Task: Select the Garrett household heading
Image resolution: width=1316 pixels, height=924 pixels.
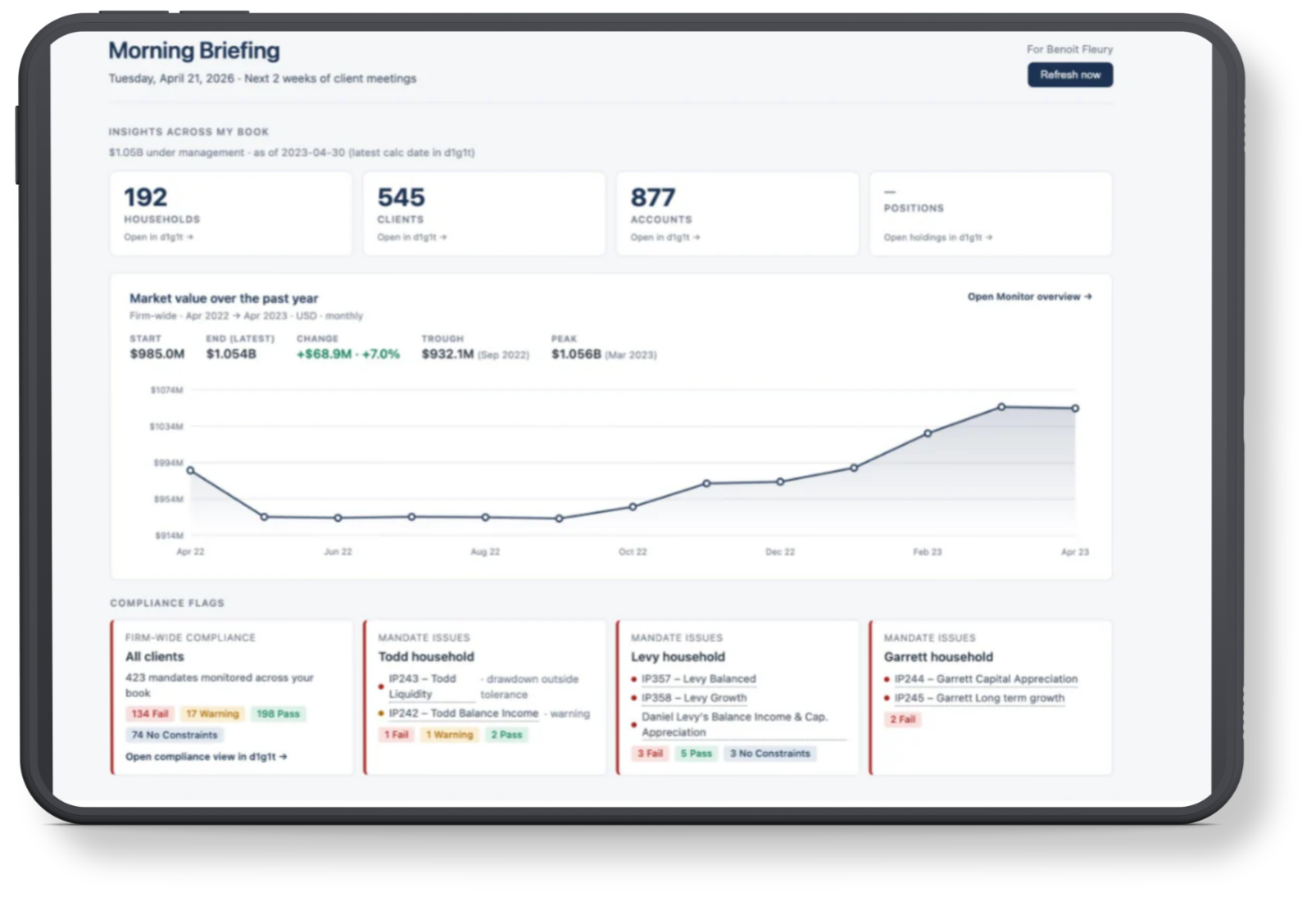Action: point(938,657)
